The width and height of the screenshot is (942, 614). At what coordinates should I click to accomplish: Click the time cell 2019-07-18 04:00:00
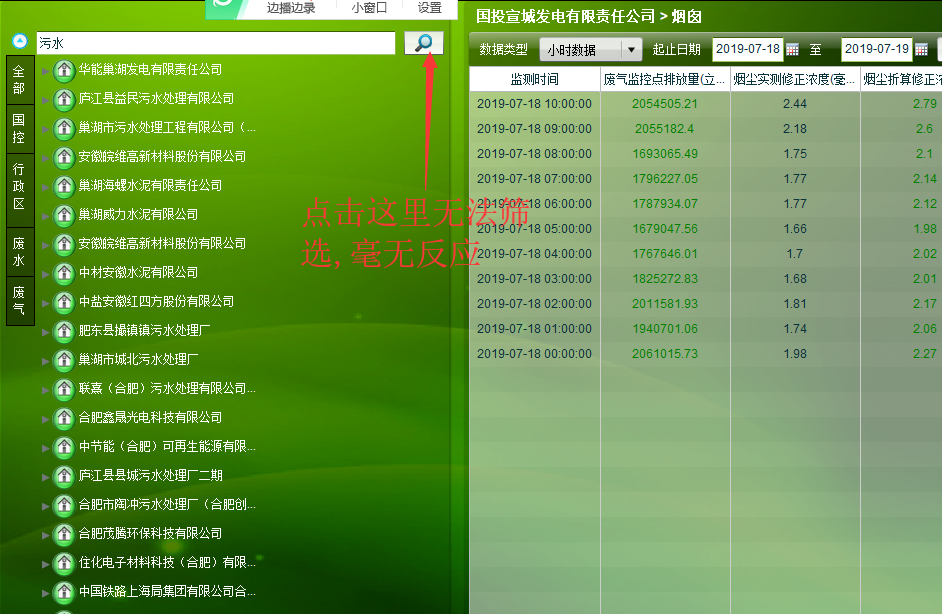pos(535,254)
